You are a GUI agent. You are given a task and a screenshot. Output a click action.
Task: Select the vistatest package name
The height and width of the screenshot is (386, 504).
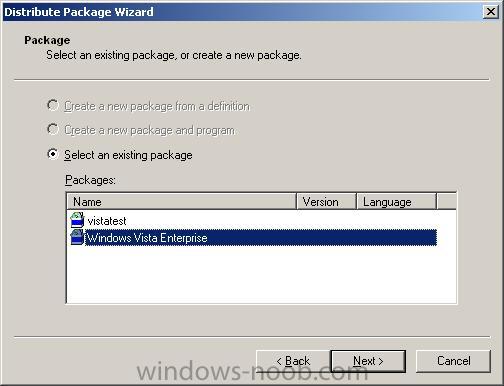[x=107, y=221]
